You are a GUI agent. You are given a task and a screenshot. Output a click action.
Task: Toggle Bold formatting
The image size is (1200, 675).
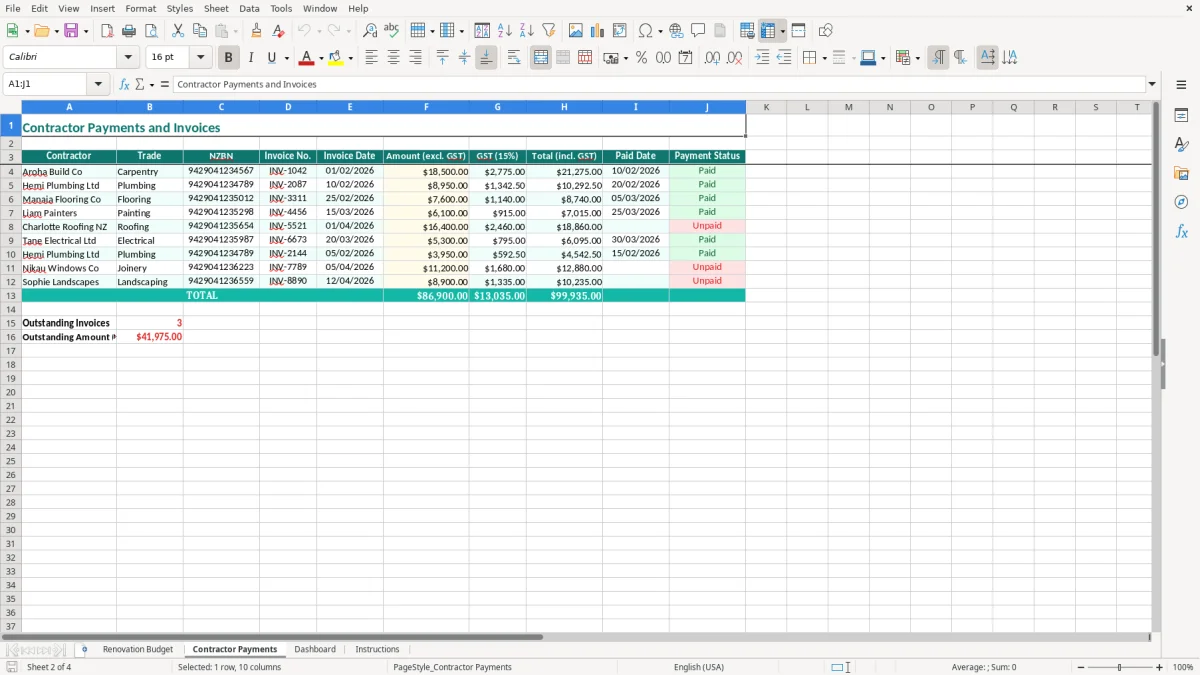point(229,58)
